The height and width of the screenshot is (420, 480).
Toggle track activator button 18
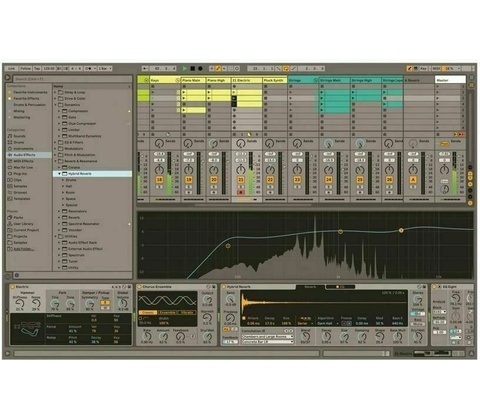[159, 180]
